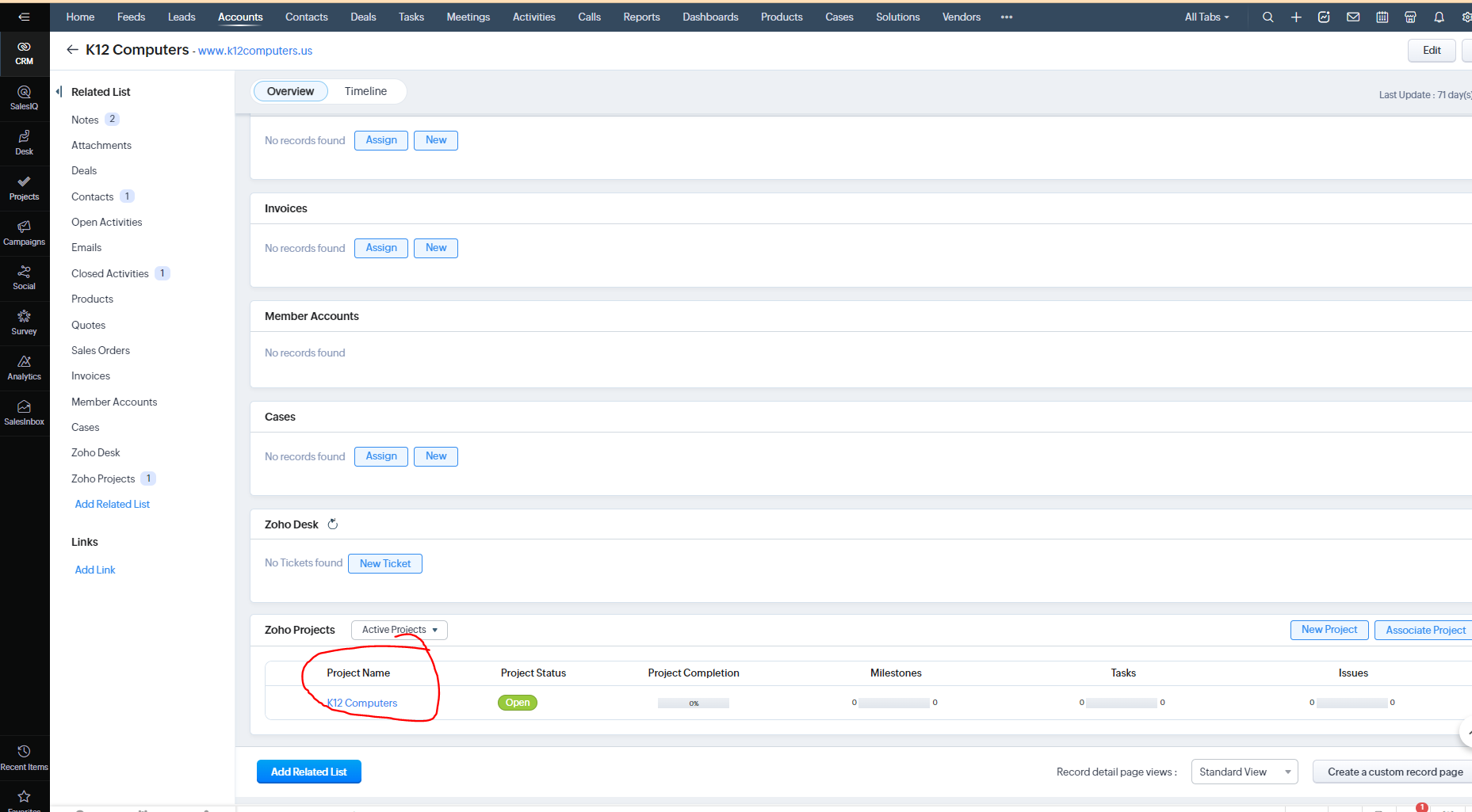Click the Tasks progress bar
Image resolution: width=1472 pixels, height=812 pixels.
[x=1122, y=703]
